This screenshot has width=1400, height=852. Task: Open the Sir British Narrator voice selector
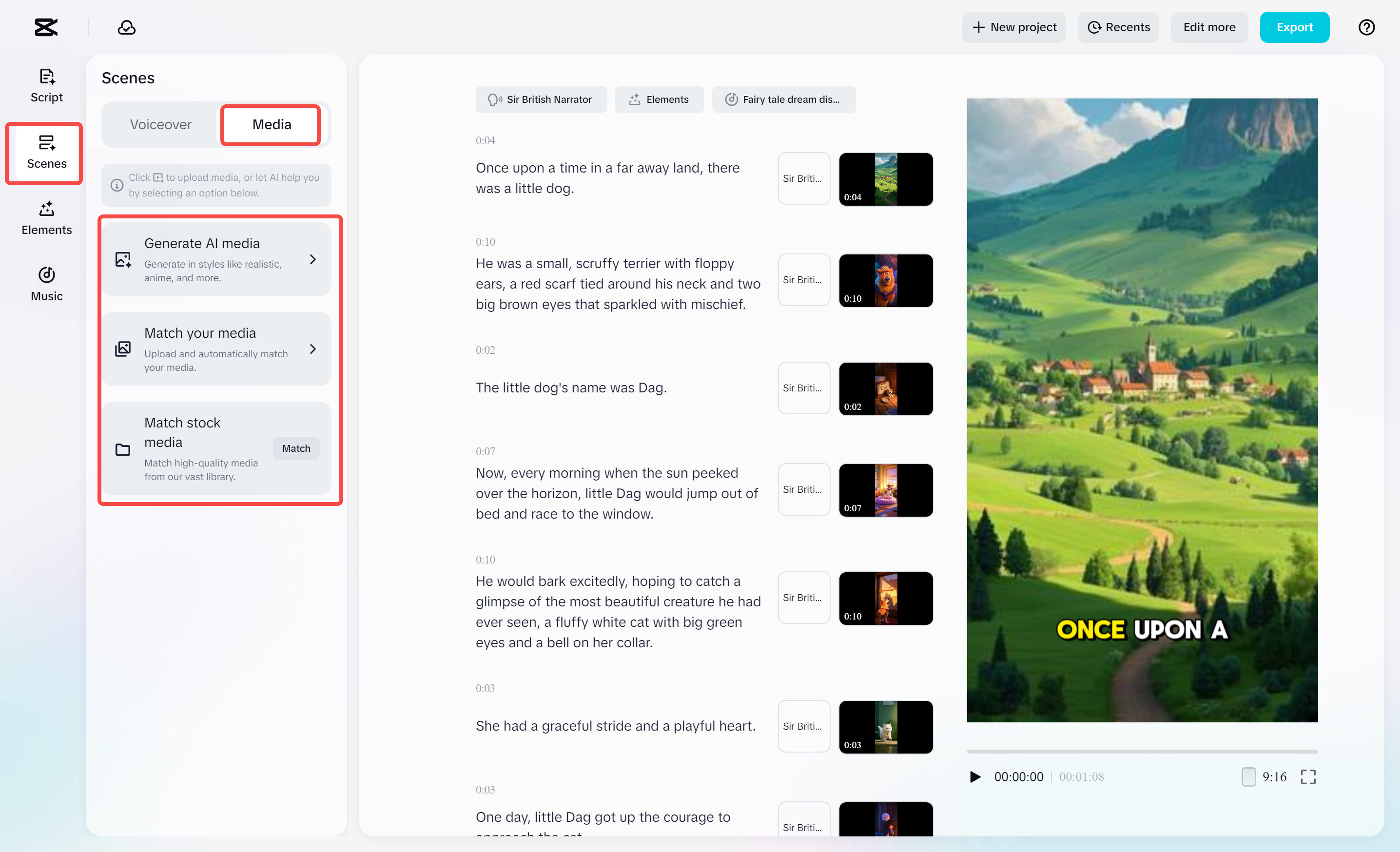[541, 99]
